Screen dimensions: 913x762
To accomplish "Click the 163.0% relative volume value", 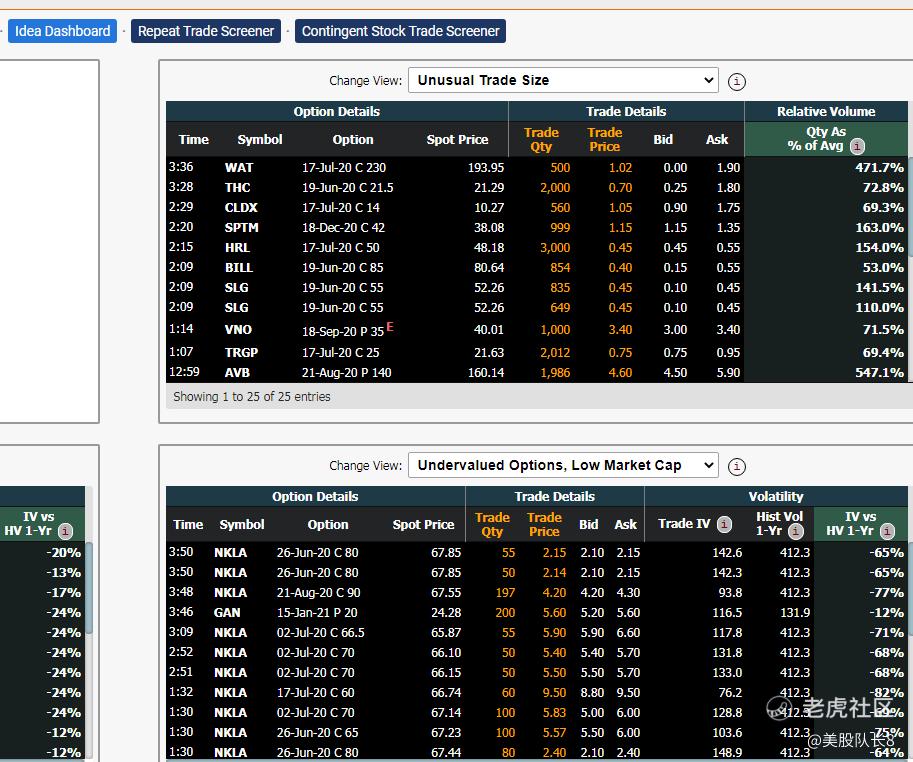I will [879, 228].
